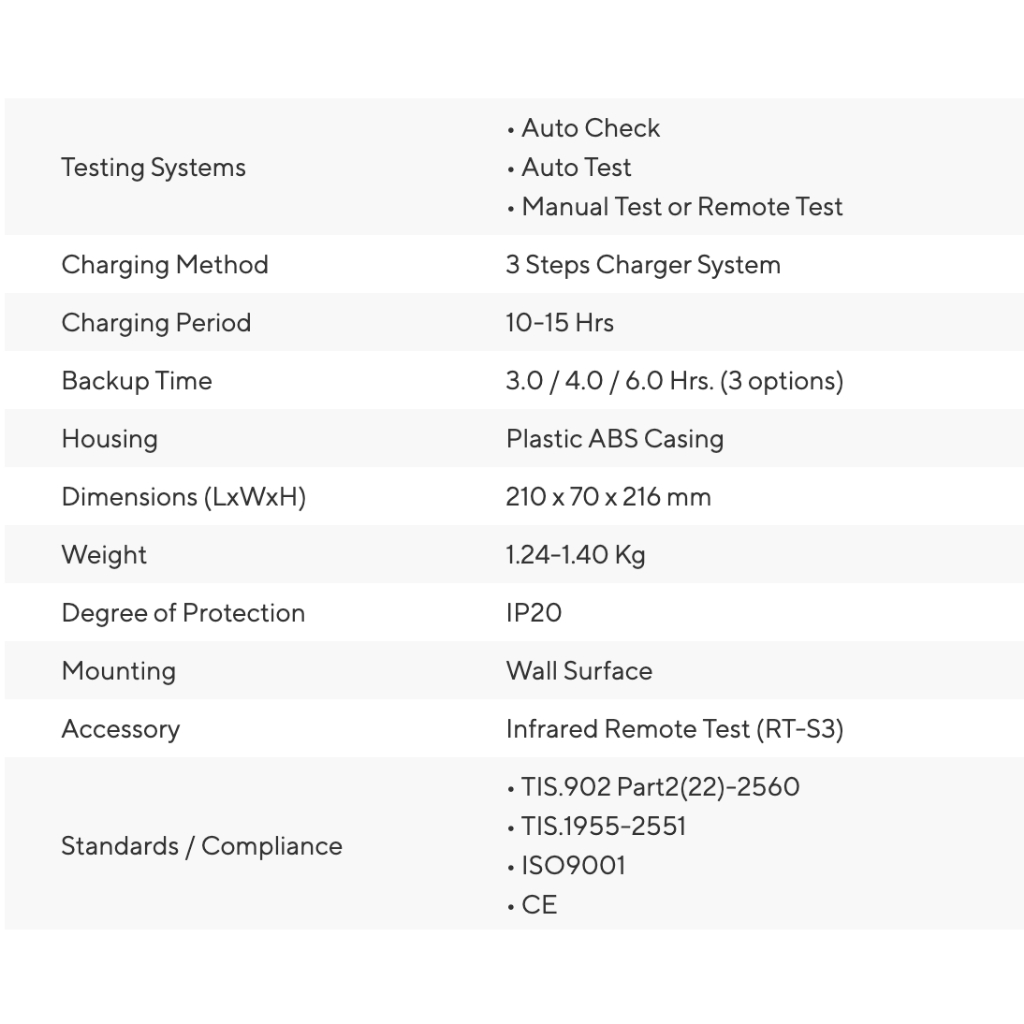Select the 3 Steps Charger System value
The width and height of the screenshot is (1024, 1024).
pos(643,264)
